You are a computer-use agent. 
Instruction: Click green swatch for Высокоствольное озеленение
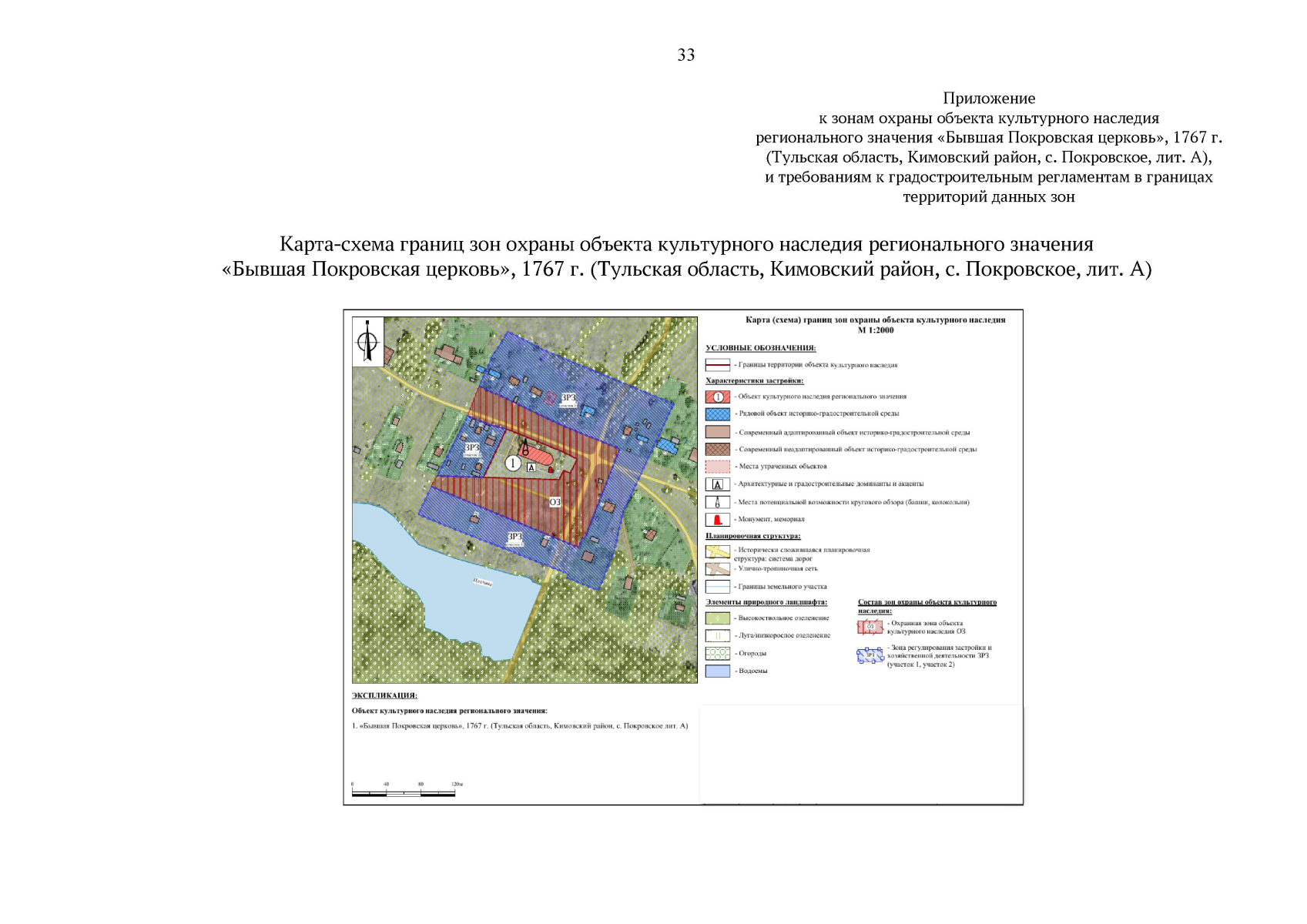pyautogui.click(x=718, y=618)
